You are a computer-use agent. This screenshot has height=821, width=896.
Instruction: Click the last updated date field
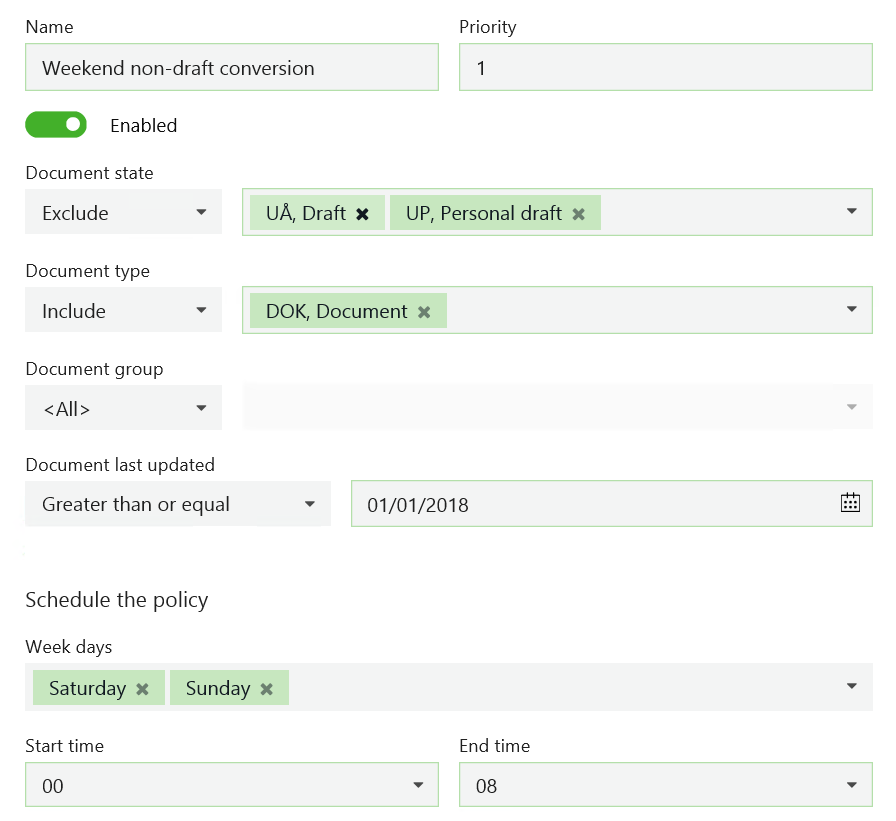pyautogui.click(x=590, y=504)
